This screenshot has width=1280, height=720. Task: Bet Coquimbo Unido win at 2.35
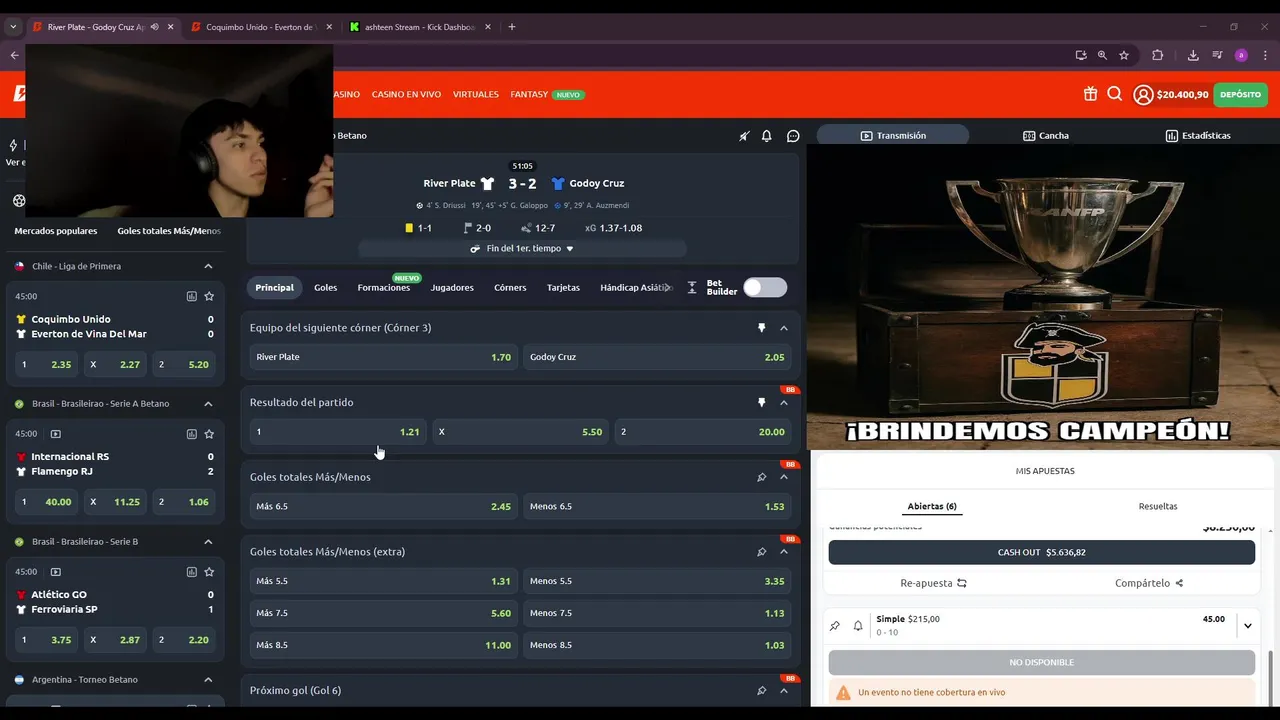(46, 365)
